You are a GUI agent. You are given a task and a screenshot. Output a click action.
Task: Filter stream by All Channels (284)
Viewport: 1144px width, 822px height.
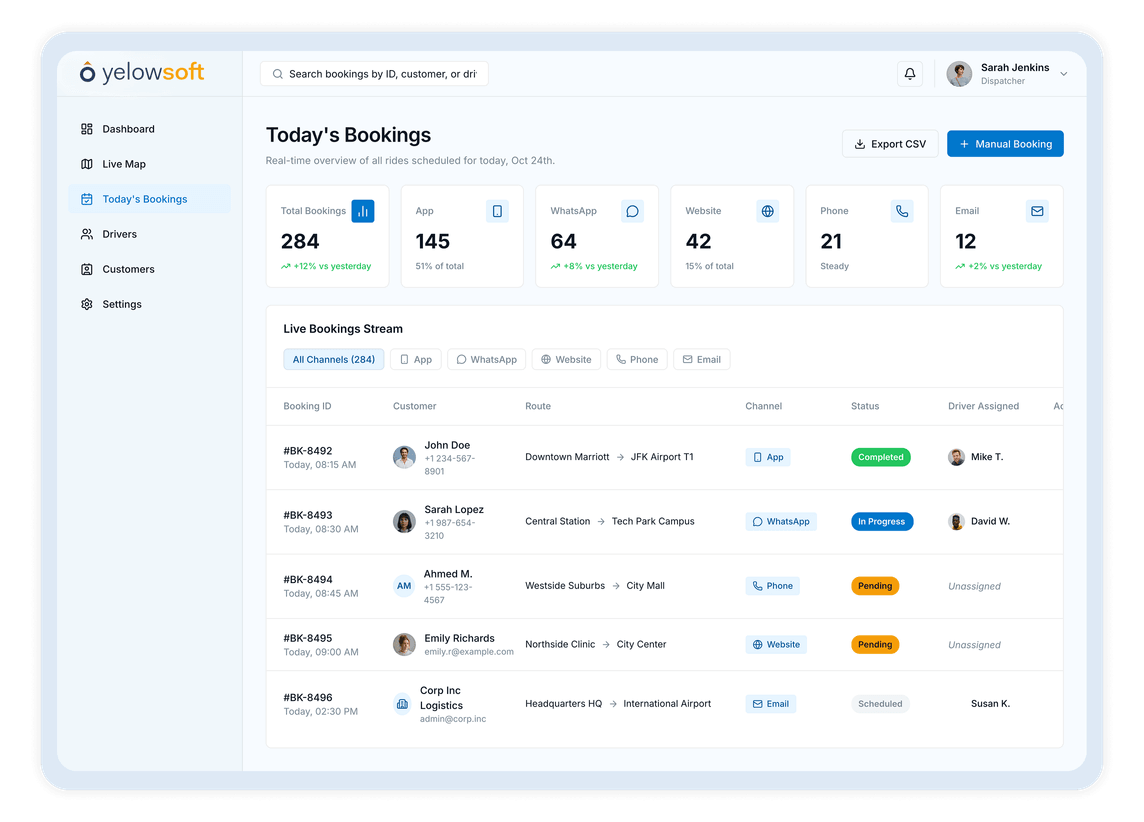(334, 359)
